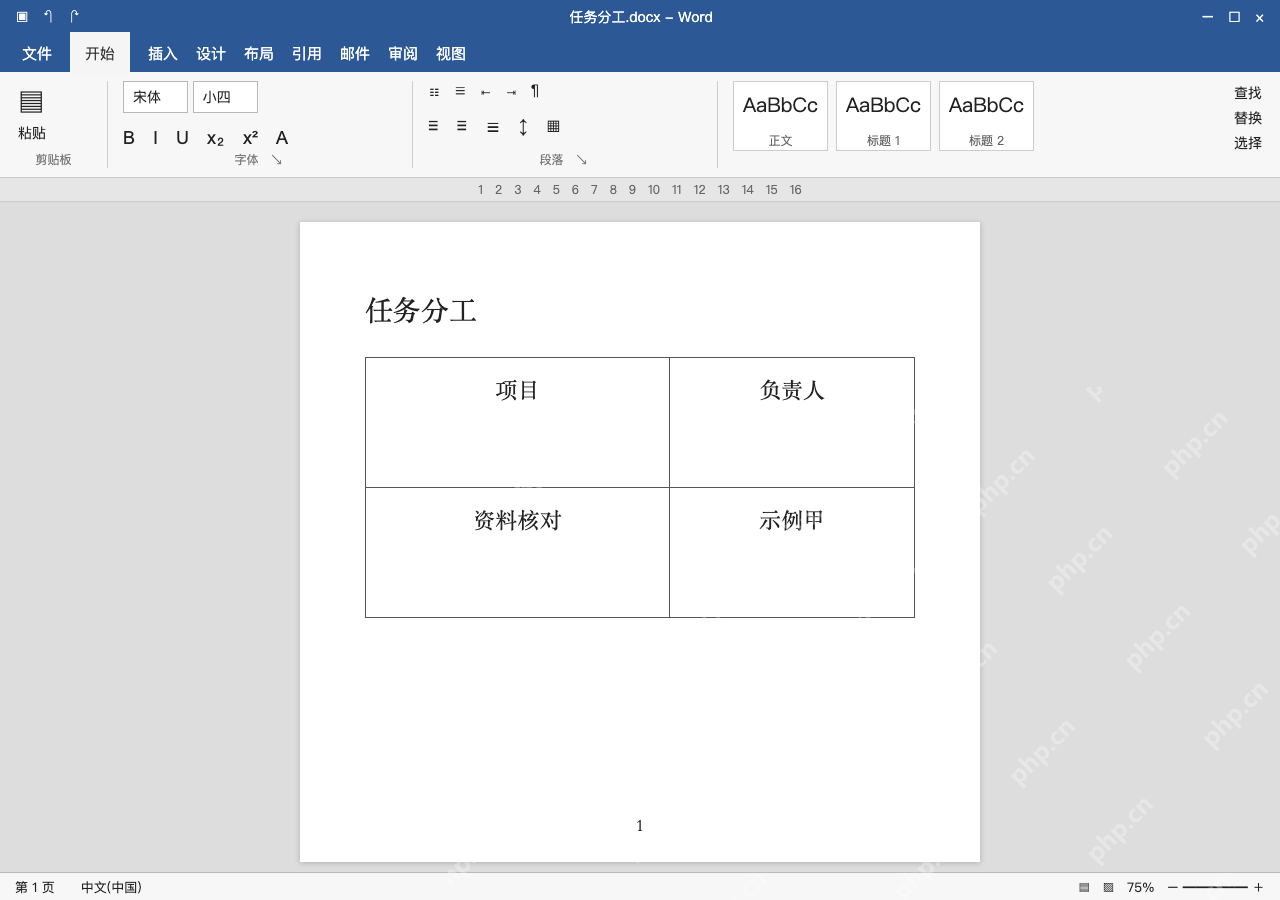Click 查找 to find text
The width and height of the screenshot is (1280, 900).
coord(1248,93)
